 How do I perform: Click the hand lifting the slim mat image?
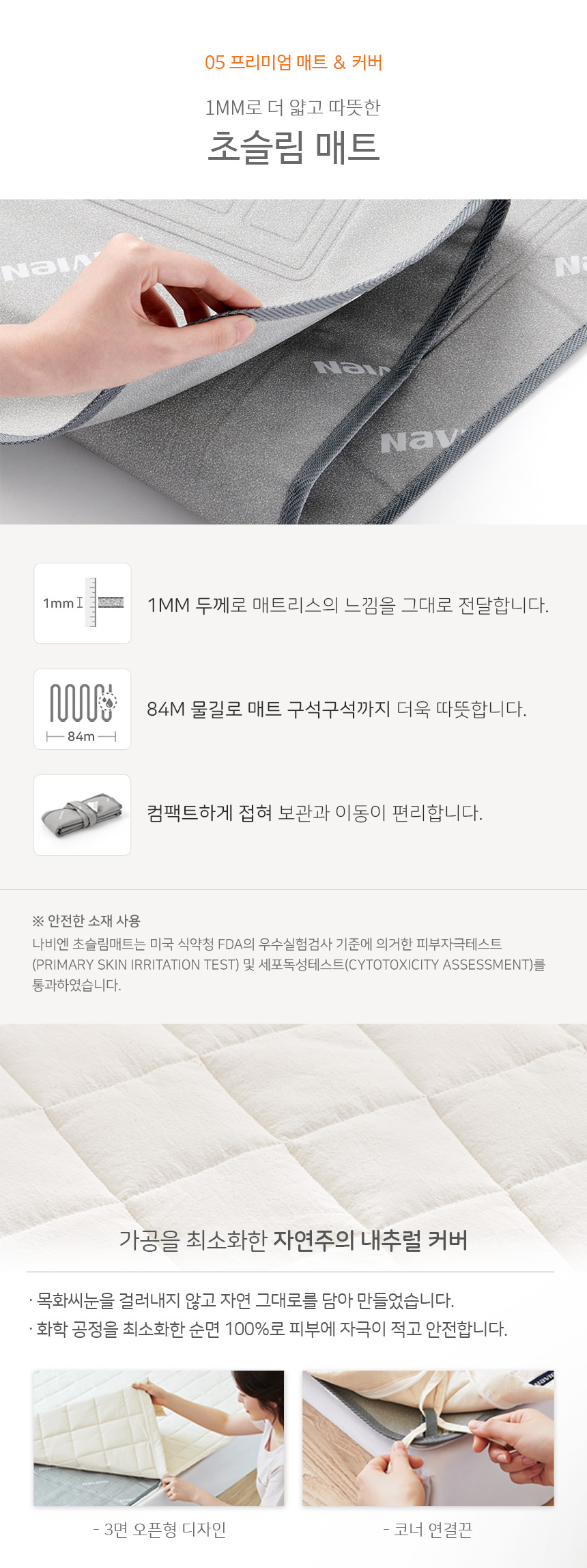[293, 362]
